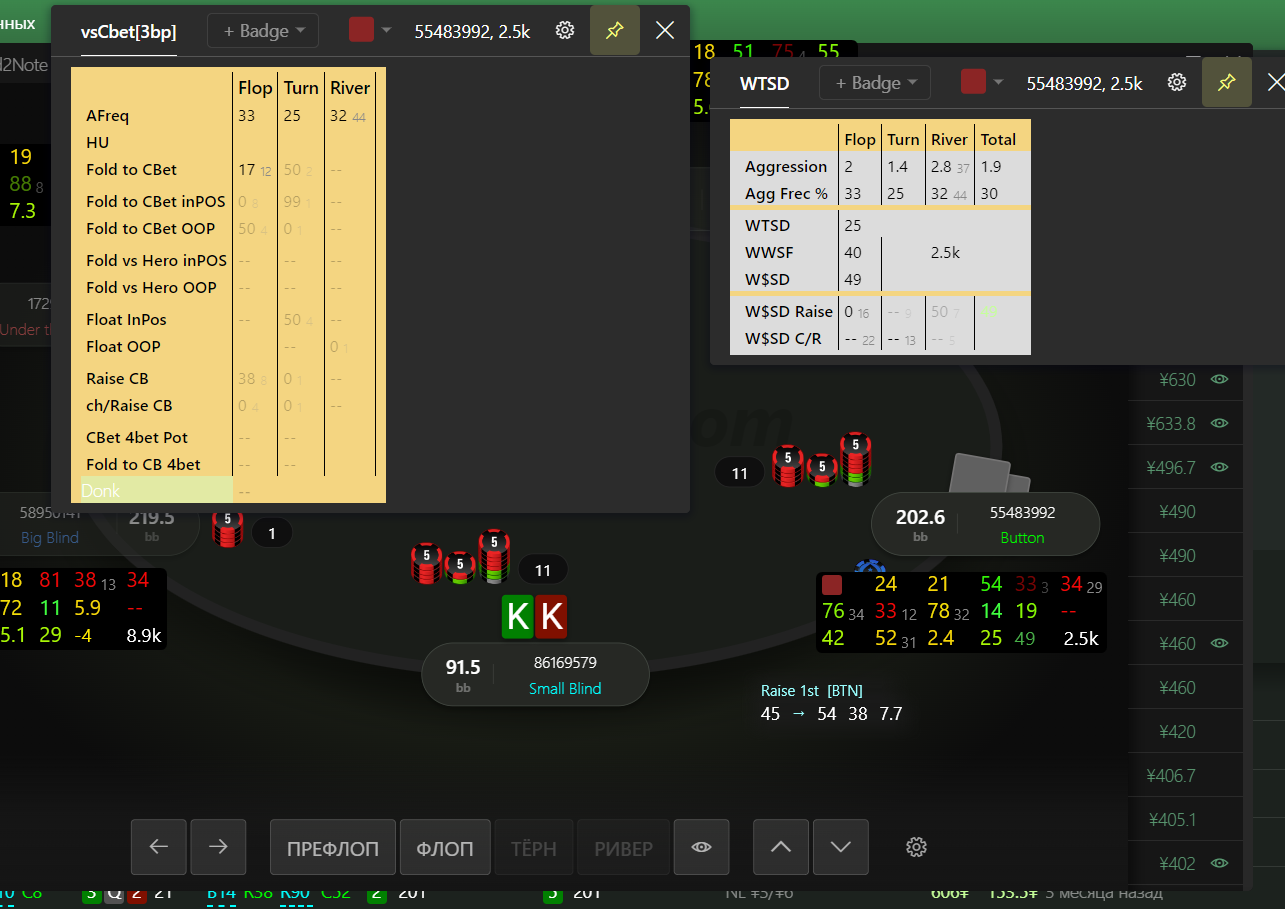
Task: Click Raise 1st [BTN] stat label
Action: tap(811, 690)
